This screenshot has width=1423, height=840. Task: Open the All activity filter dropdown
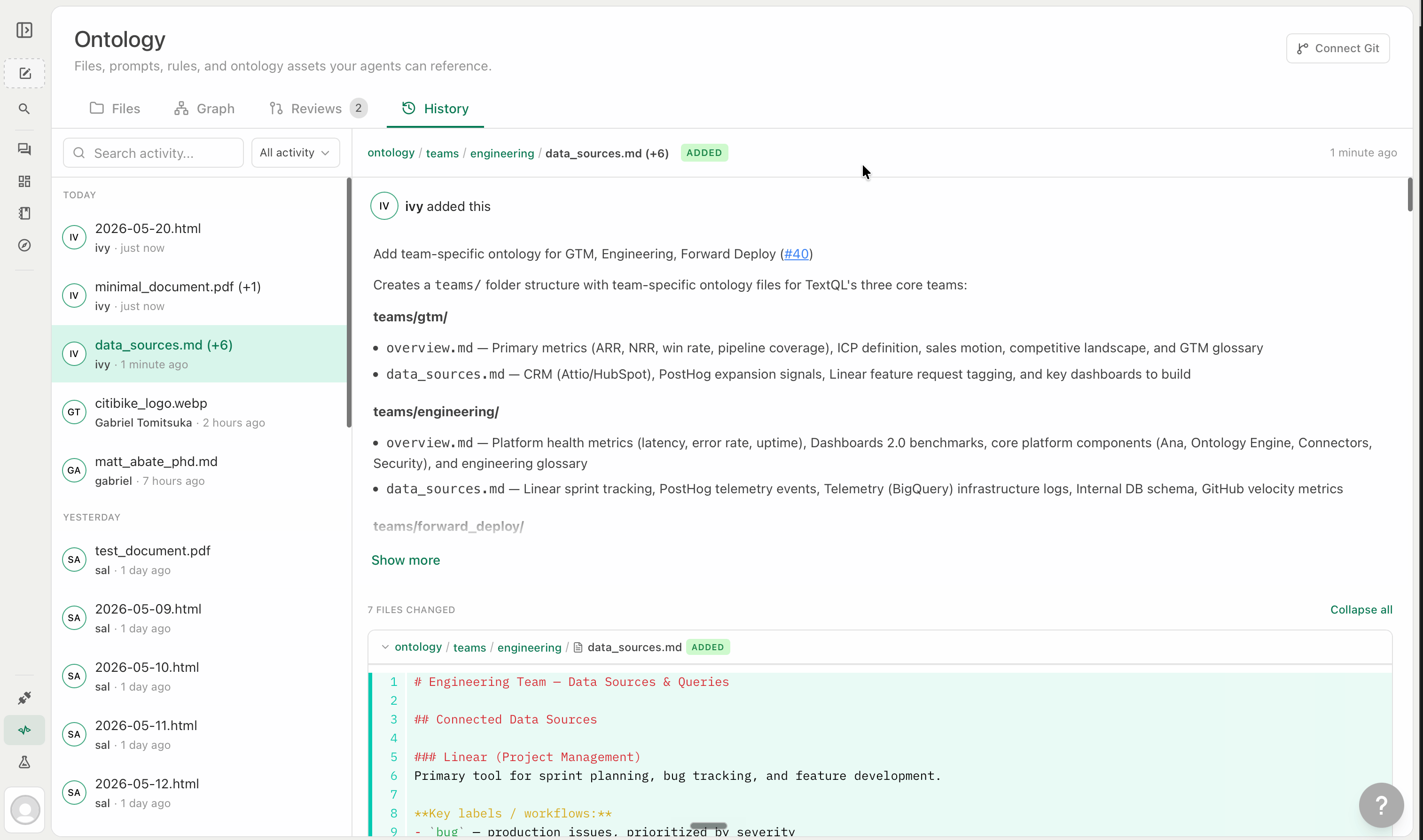(296, 153)
